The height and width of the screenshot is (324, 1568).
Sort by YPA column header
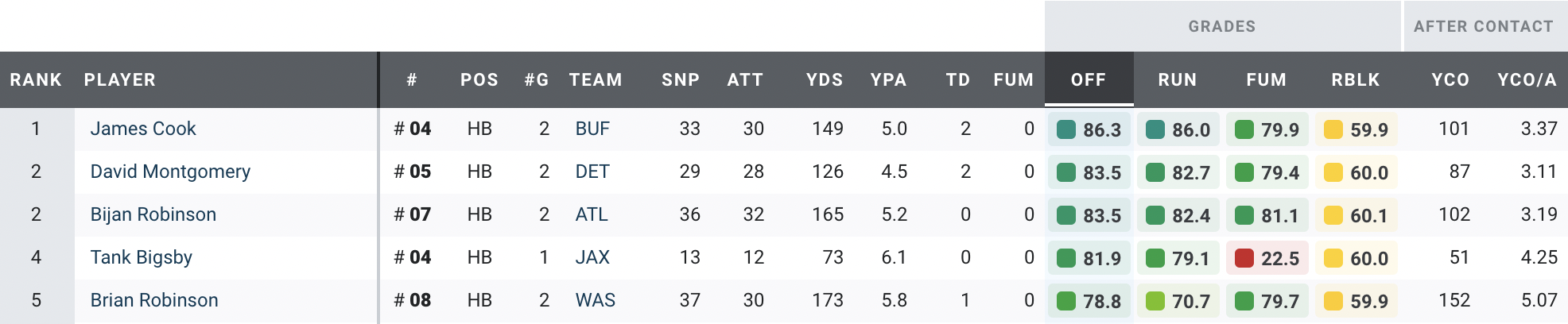click(x=888, y=79)
